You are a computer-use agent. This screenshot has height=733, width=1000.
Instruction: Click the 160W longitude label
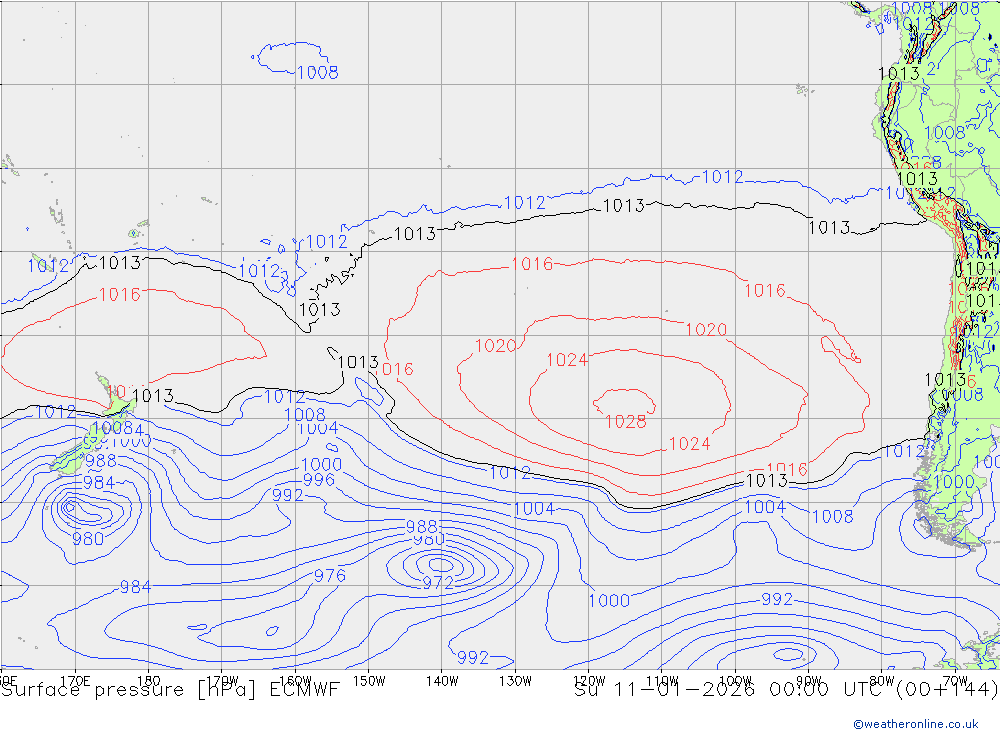pos(295,681)
